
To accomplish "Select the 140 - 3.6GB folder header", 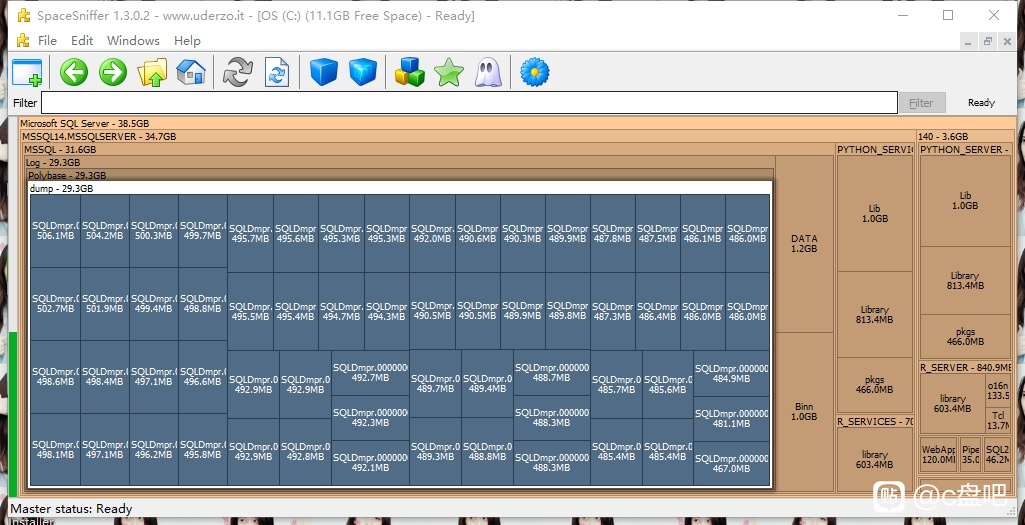I will pyautogui.click(x=966, y=137).
